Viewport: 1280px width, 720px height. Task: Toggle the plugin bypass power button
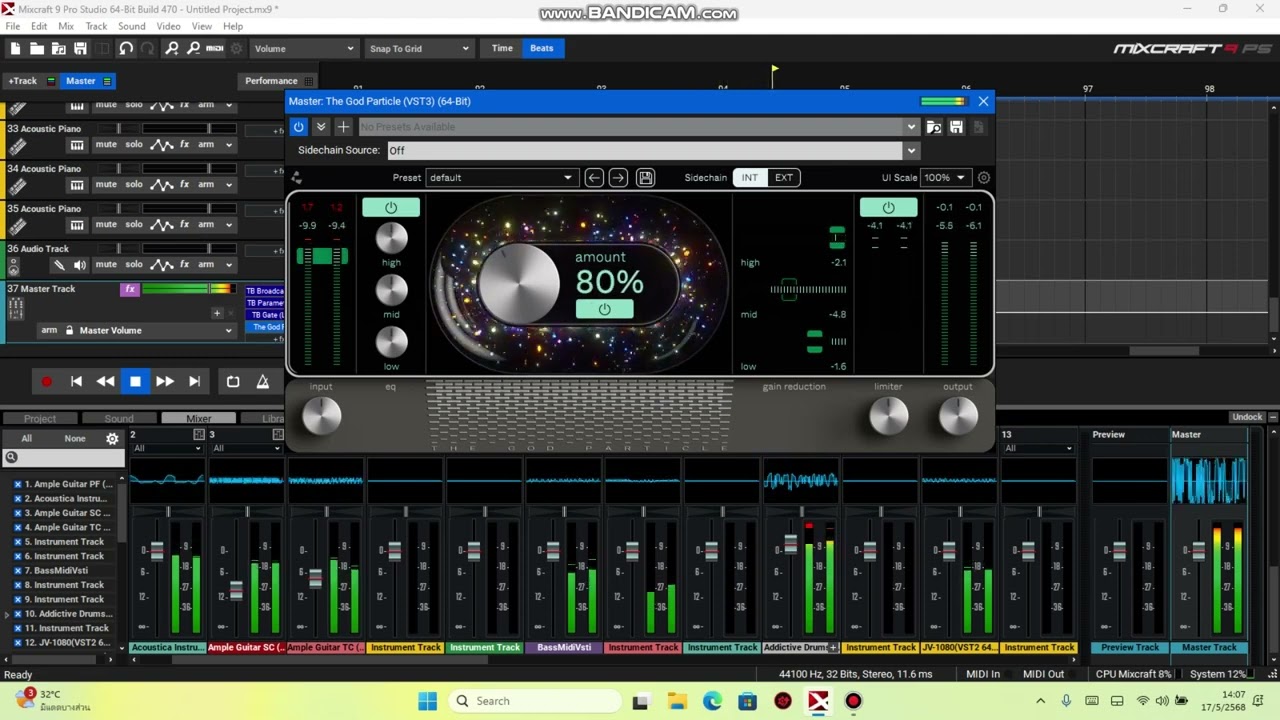pos(298,127)
